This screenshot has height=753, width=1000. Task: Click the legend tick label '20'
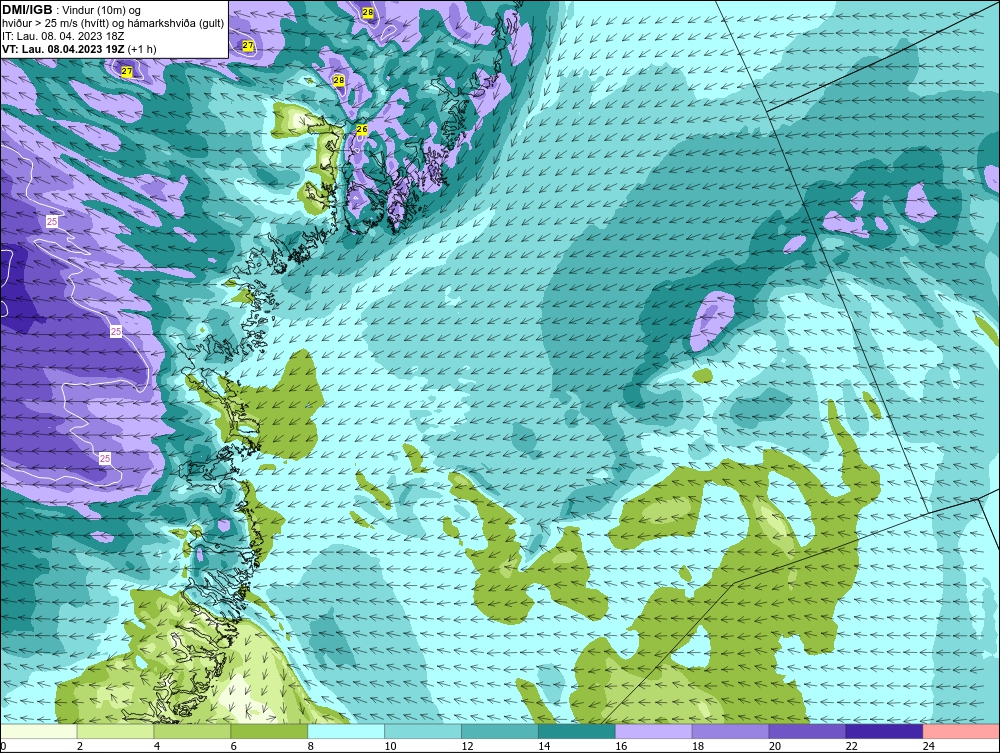775,746
